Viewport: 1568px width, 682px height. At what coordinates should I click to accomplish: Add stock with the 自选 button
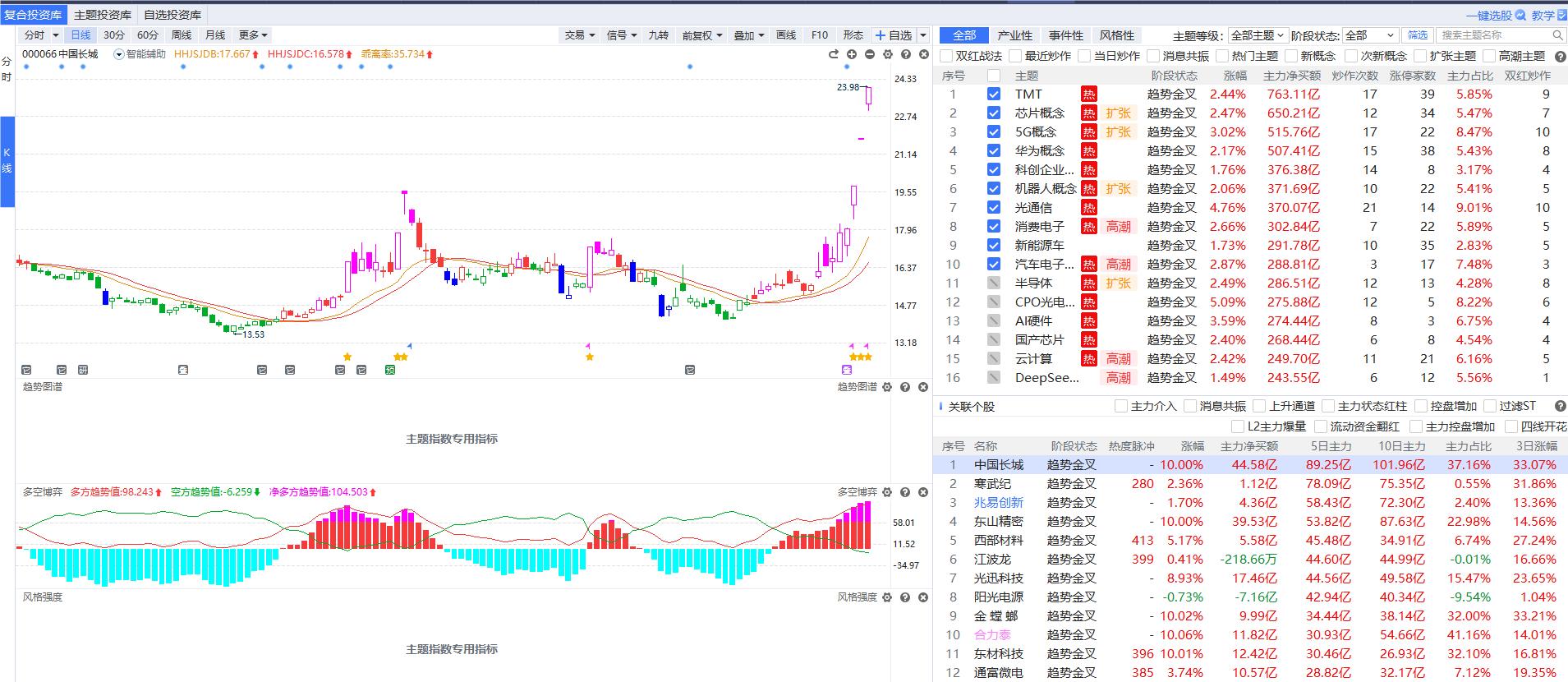[894, 35]
